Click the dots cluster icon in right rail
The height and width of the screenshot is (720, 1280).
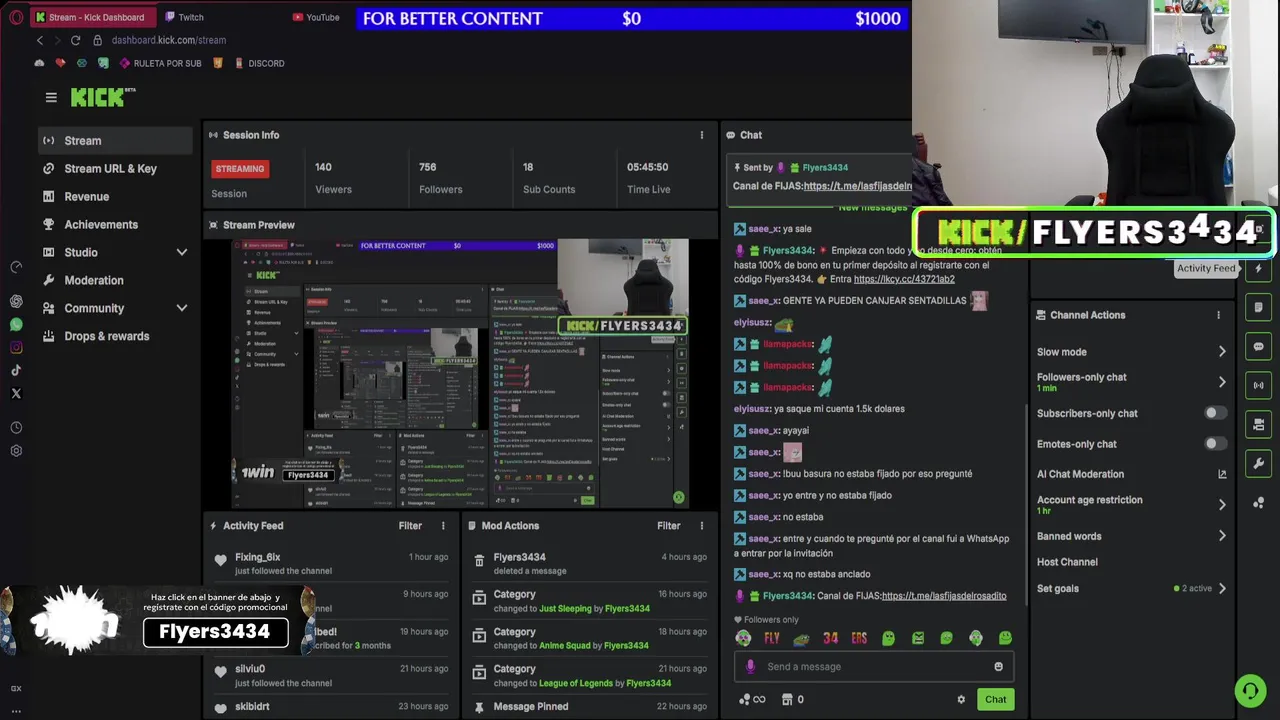click(1258, 502)
